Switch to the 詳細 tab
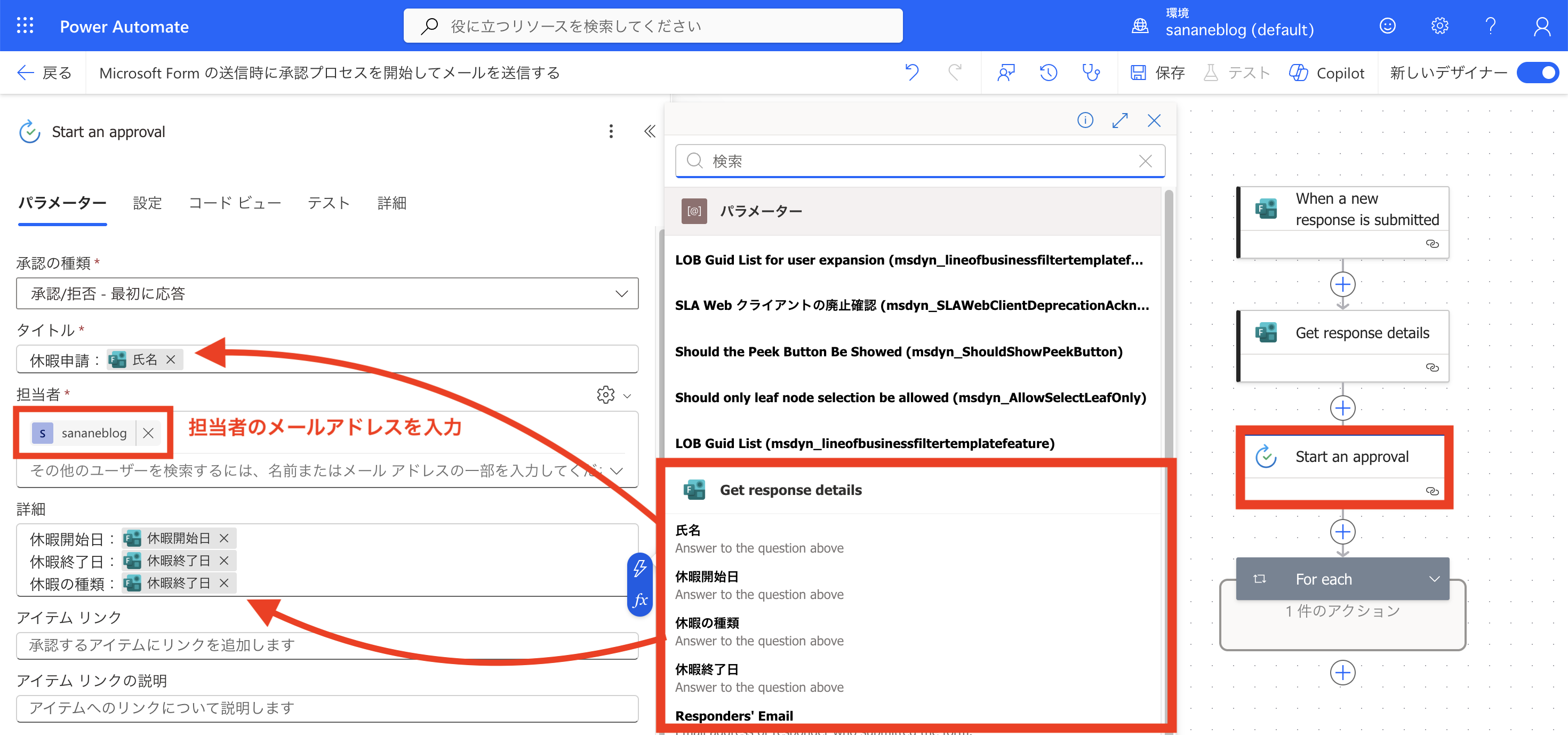 pyautogui.click(x=391, y=203)
